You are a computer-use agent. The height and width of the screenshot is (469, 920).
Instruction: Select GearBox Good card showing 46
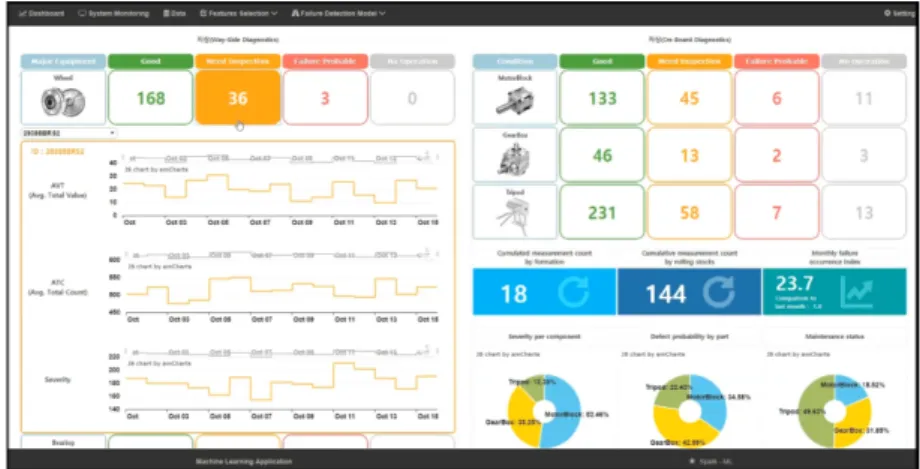(x=602, y=155)
